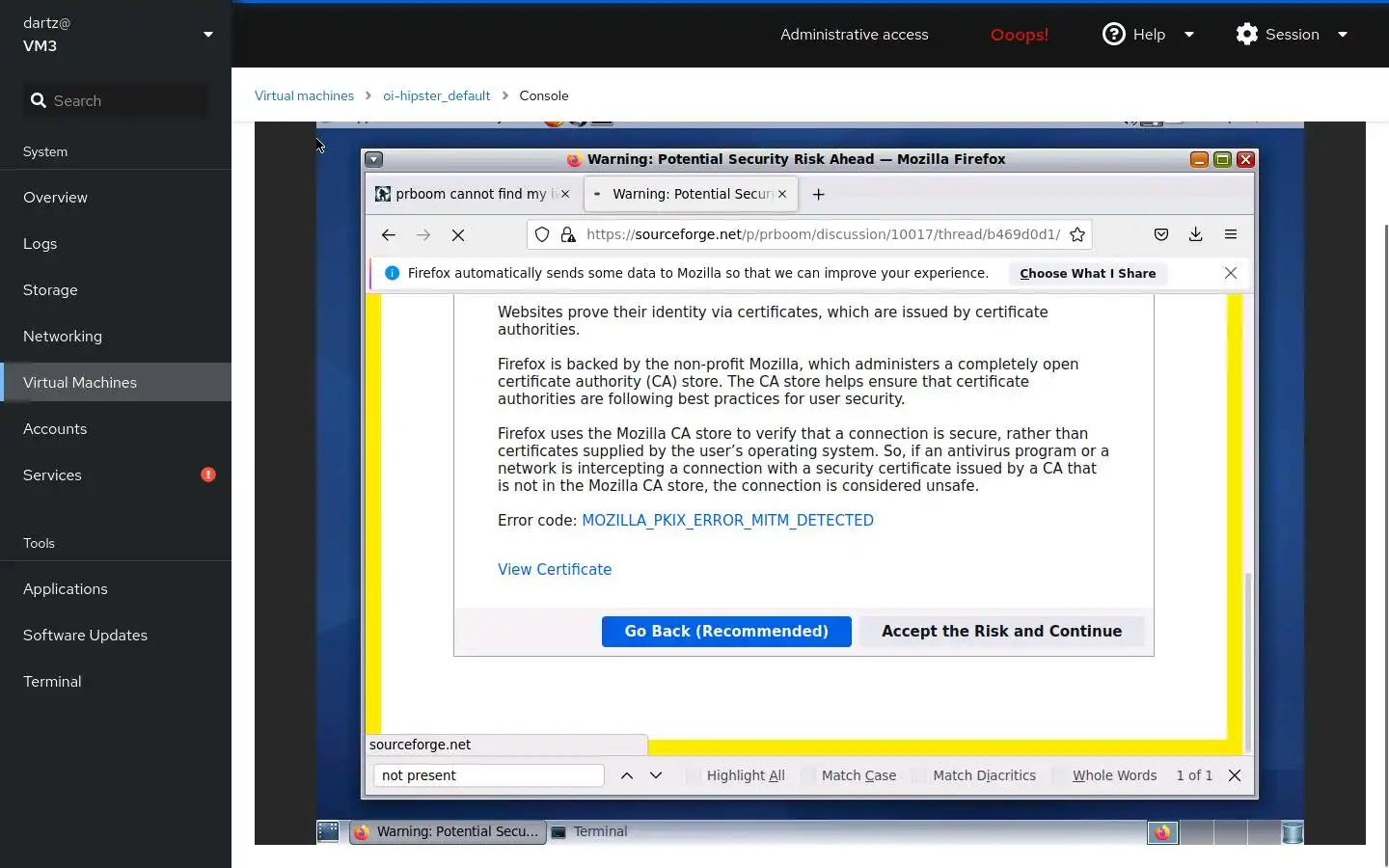The width and height of the screenshot is (1389, 868).
Task: Click the Firefox forward arrow
Action: coord(423,234)
